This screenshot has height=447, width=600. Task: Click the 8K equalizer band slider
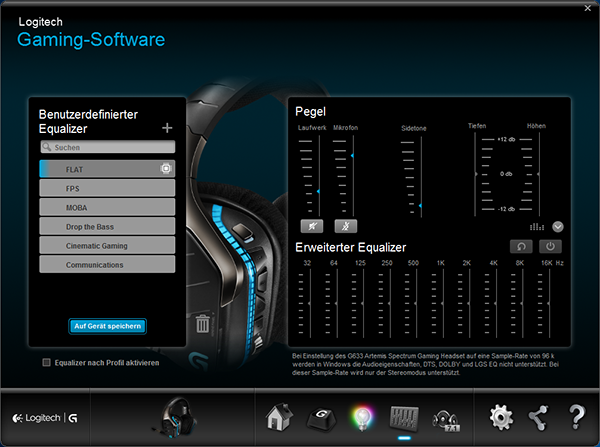(x=523, y=303)
